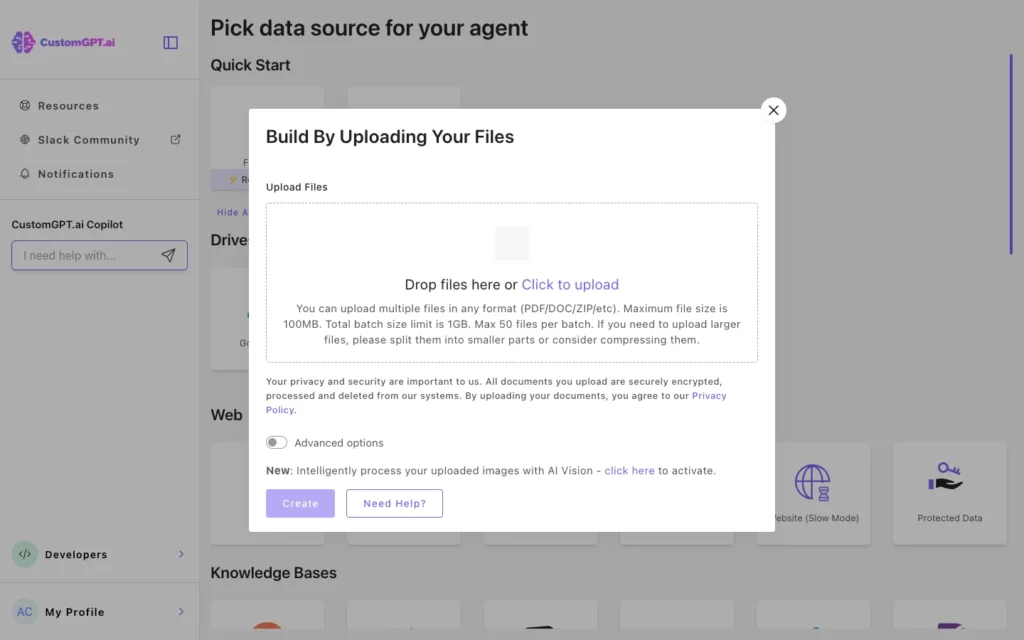Activate AI Vision via 'click here' link
1024x640 pixels.
click(x=629, y=470)
